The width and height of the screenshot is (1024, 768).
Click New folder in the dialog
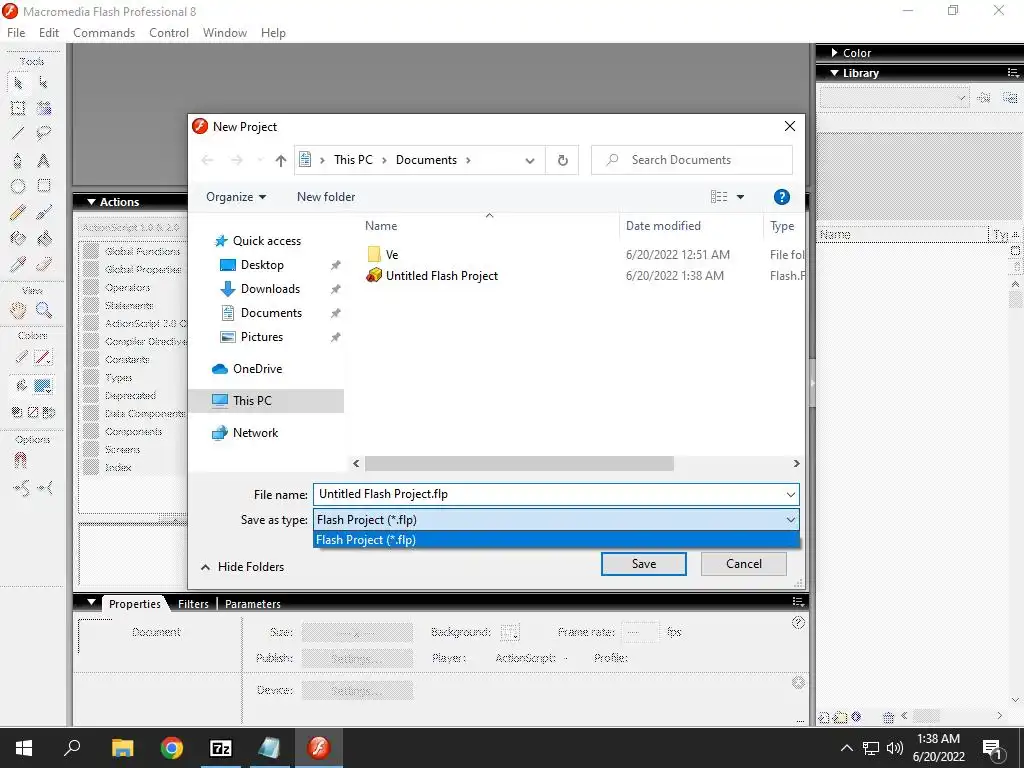point(326,197)
